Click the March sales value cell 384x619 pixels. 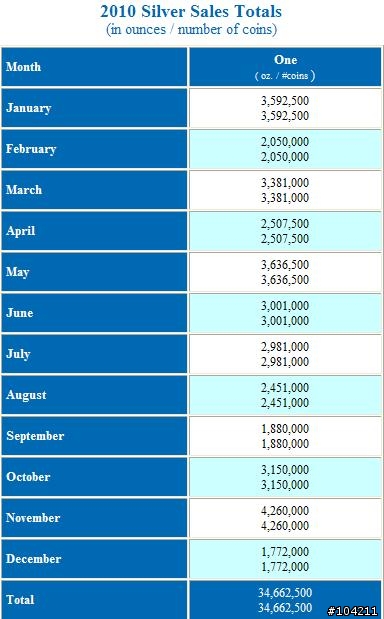click(x=285, y=190)
